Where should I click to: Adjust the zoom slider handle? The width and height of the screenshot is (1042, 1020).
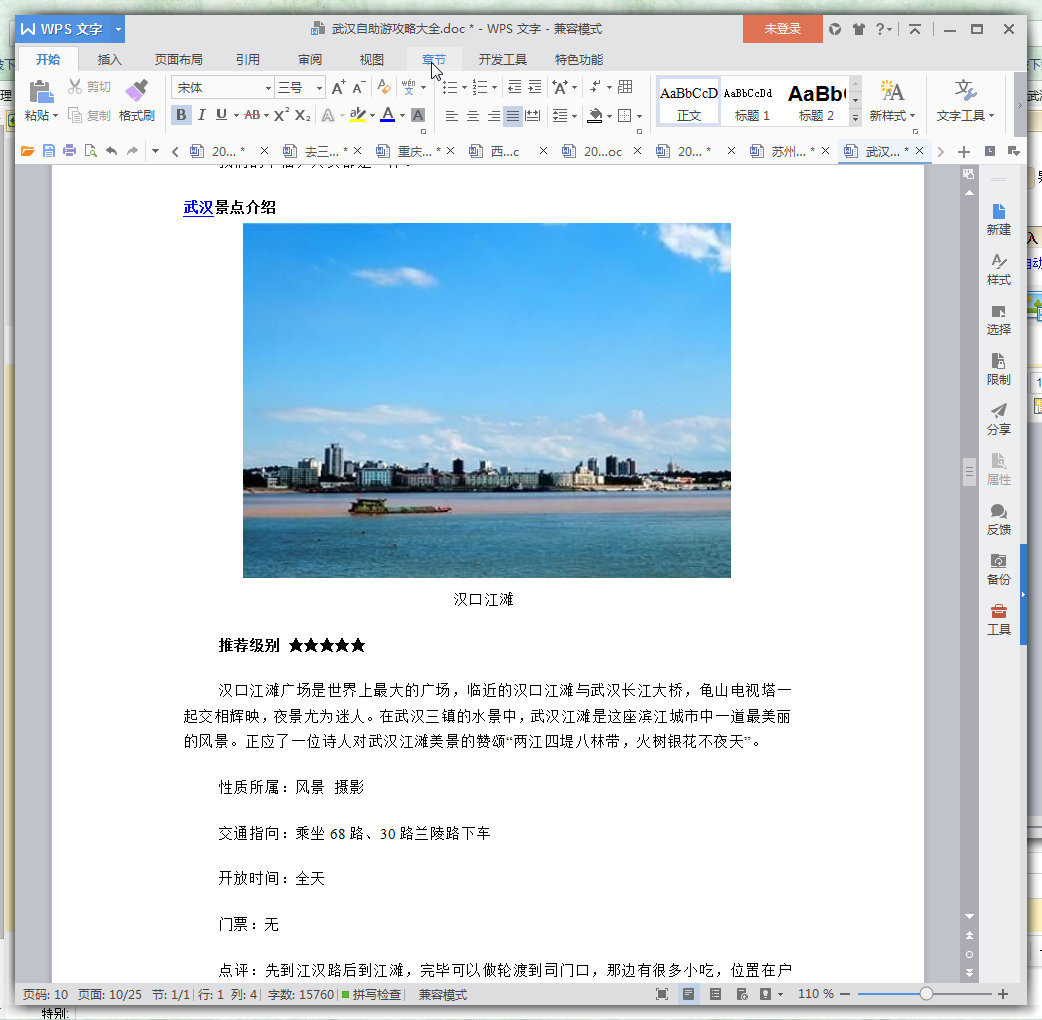926,994
